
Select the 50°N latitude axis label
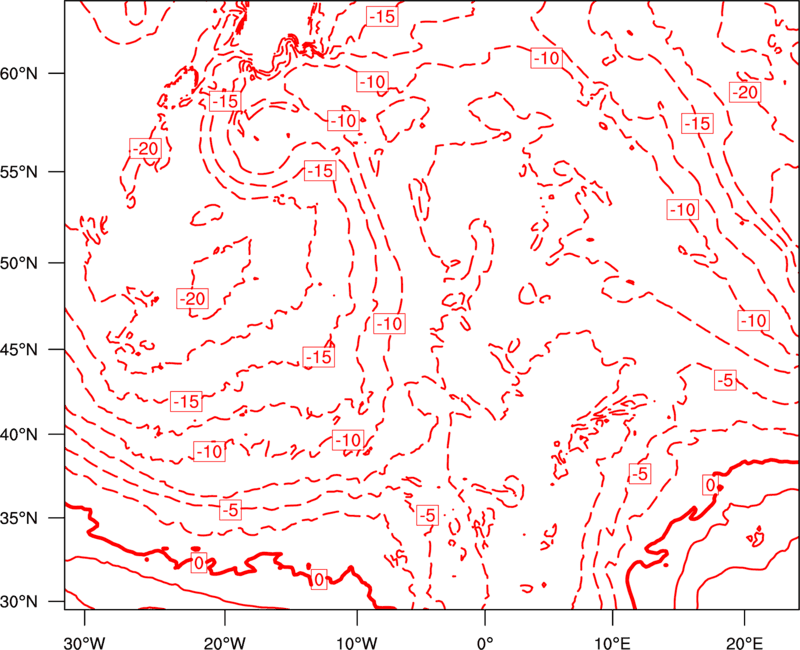tap(19, 263)
